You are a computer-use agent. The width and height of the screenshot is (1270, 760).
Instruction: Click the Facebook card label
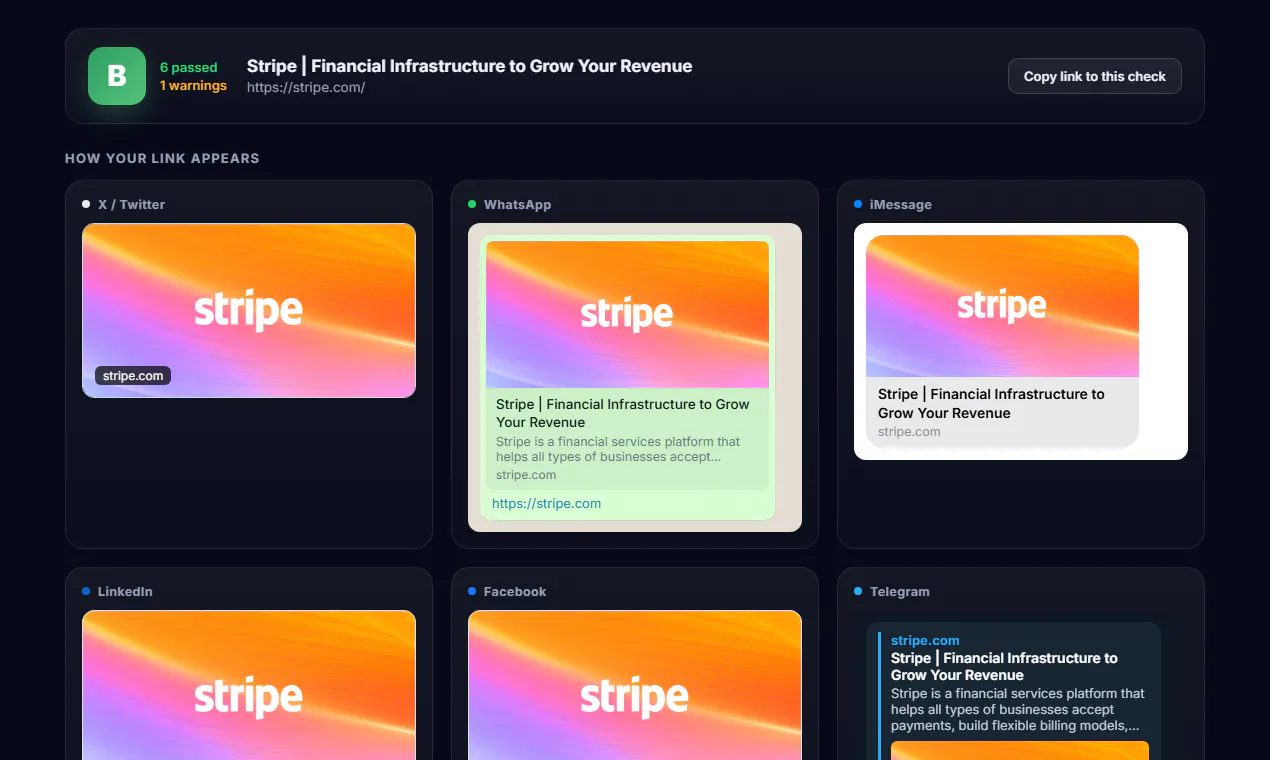click(515, 591)
